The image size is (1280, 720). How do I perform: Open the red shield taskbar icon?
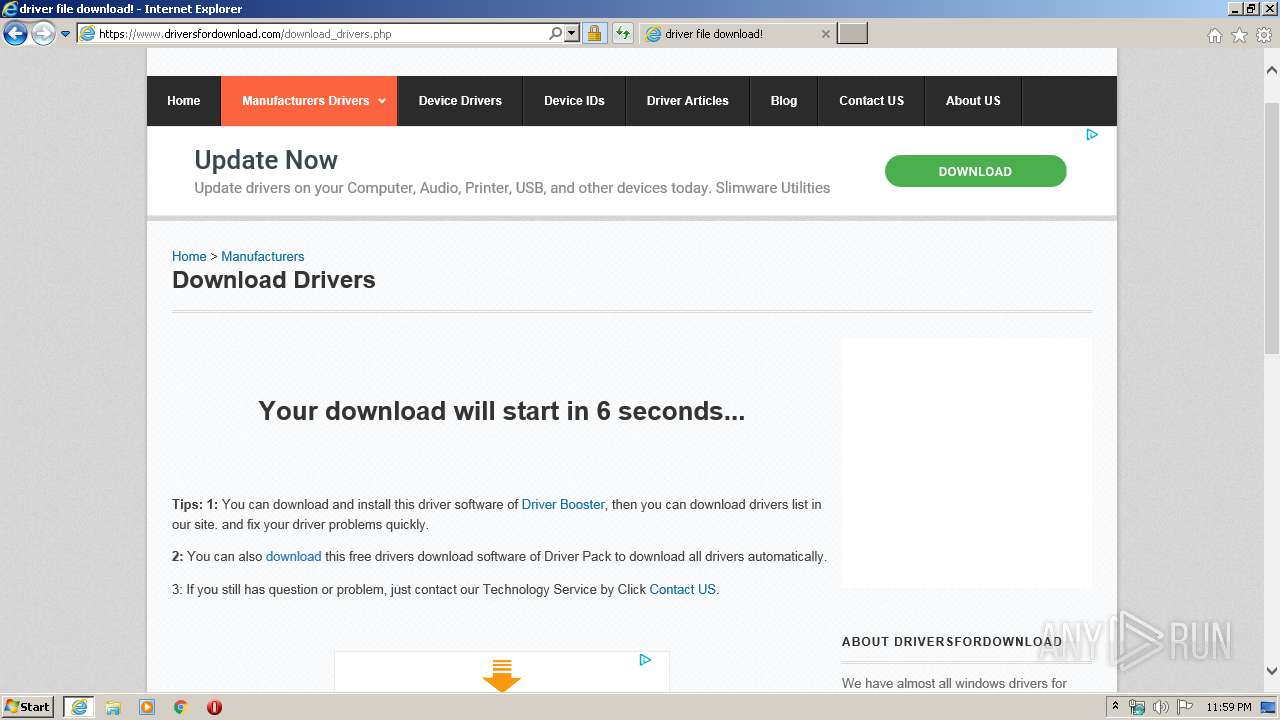(214, 707)
